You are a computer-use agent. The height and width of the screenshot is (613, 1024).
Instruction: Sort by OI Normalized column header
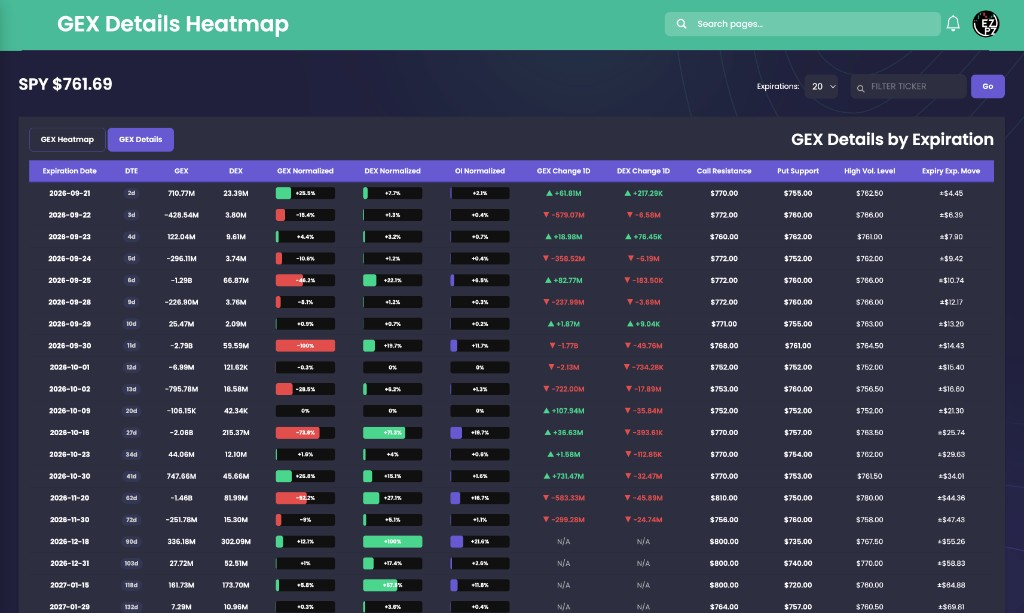pos(480,171)
